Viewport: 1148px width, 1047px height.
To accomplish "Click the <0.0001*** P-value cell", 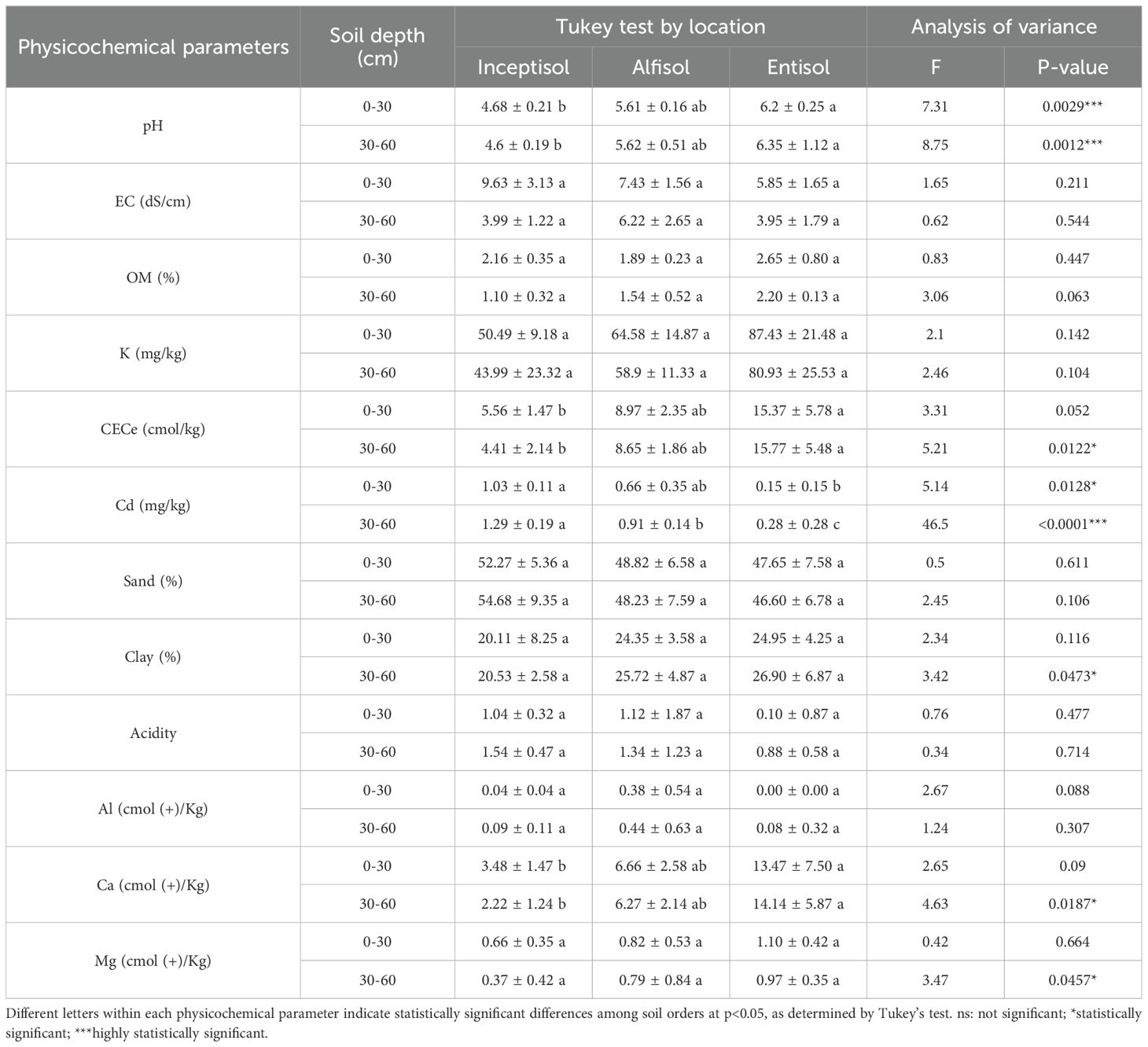I will (x=1073, y=524).
